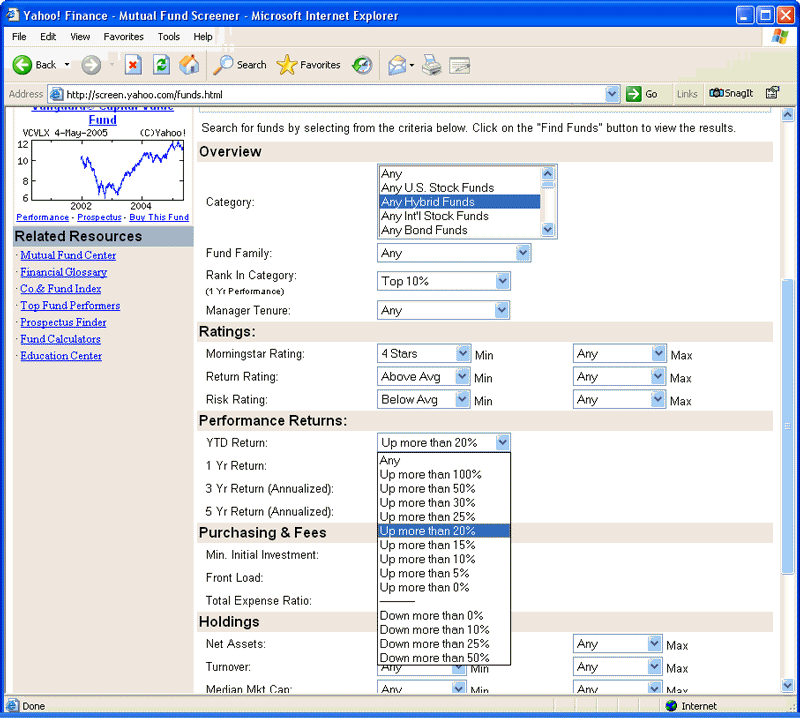Open the Mutual Fund Center link

click(67, 255)
